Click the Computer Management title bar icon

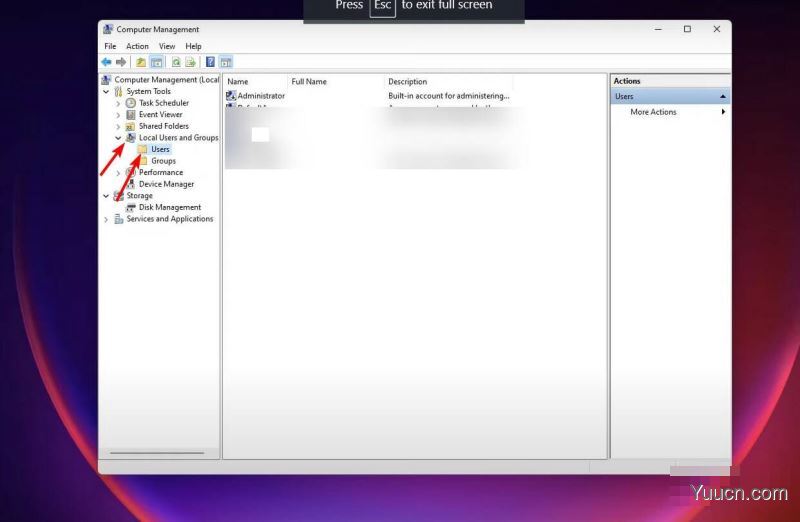pyautogui.click(x=108, y=29)
